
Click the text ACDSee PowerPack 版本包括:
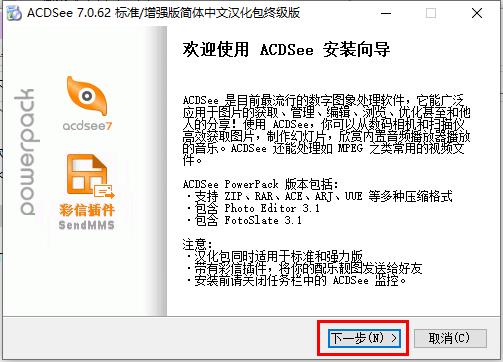click(261, 184)
